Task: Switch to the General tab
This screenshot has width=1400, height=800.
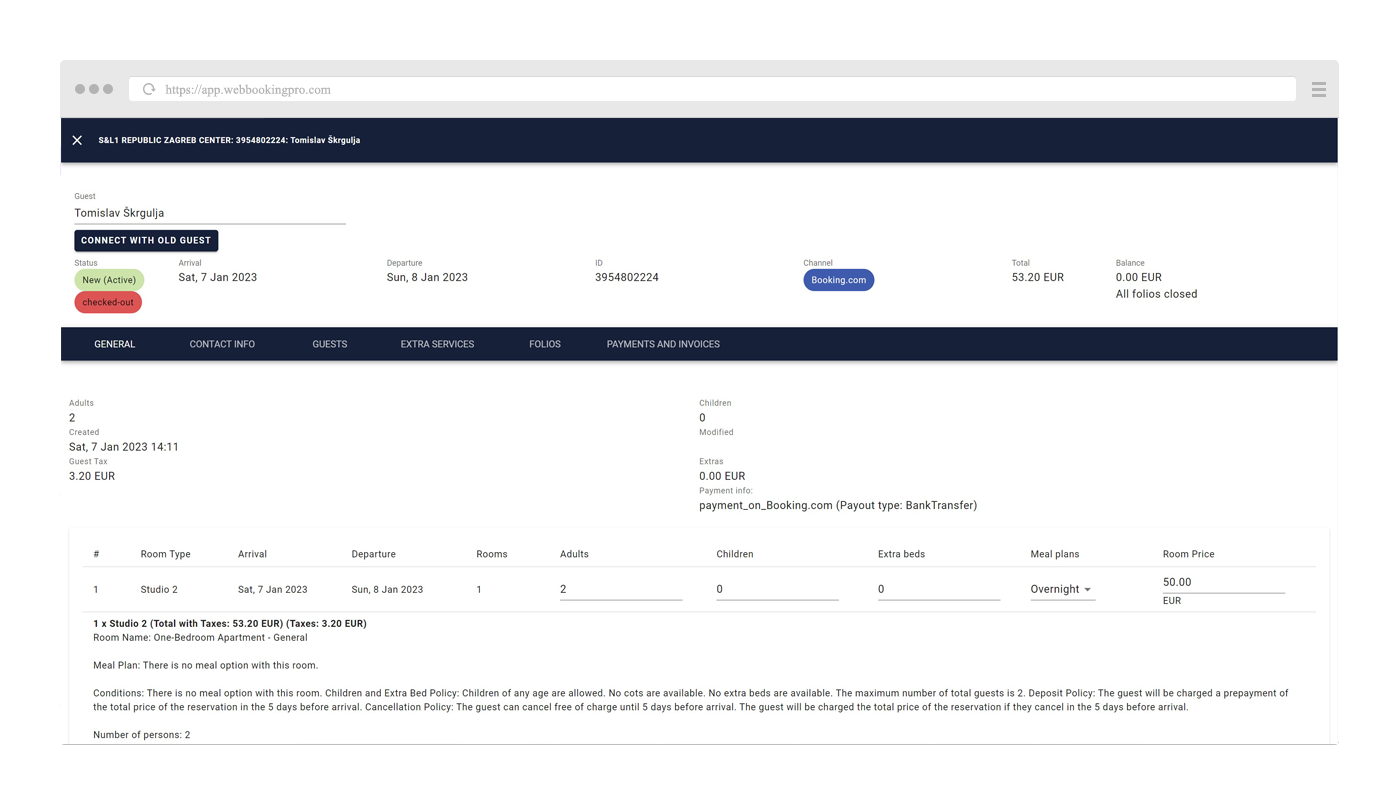Action: pos(115,344)
